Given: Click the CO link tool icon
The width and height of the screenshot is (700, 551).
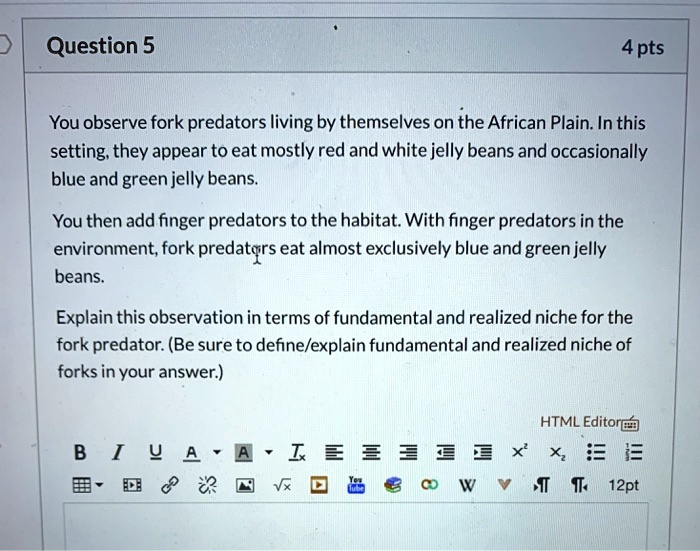Looking at the screenshot, I should [x=429, y=484].
